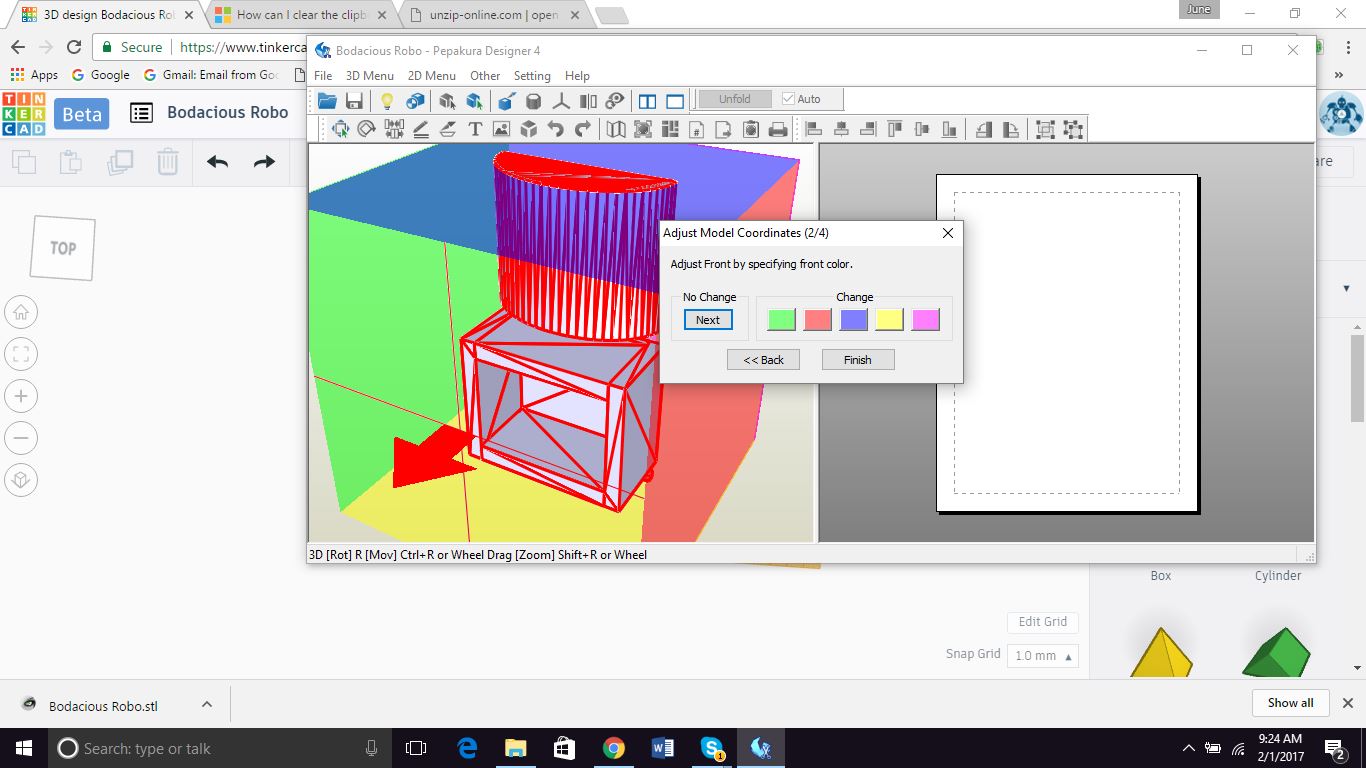Show hidden system tray icons chevron
1366x768 pixels.
(x=1189, y=748)
